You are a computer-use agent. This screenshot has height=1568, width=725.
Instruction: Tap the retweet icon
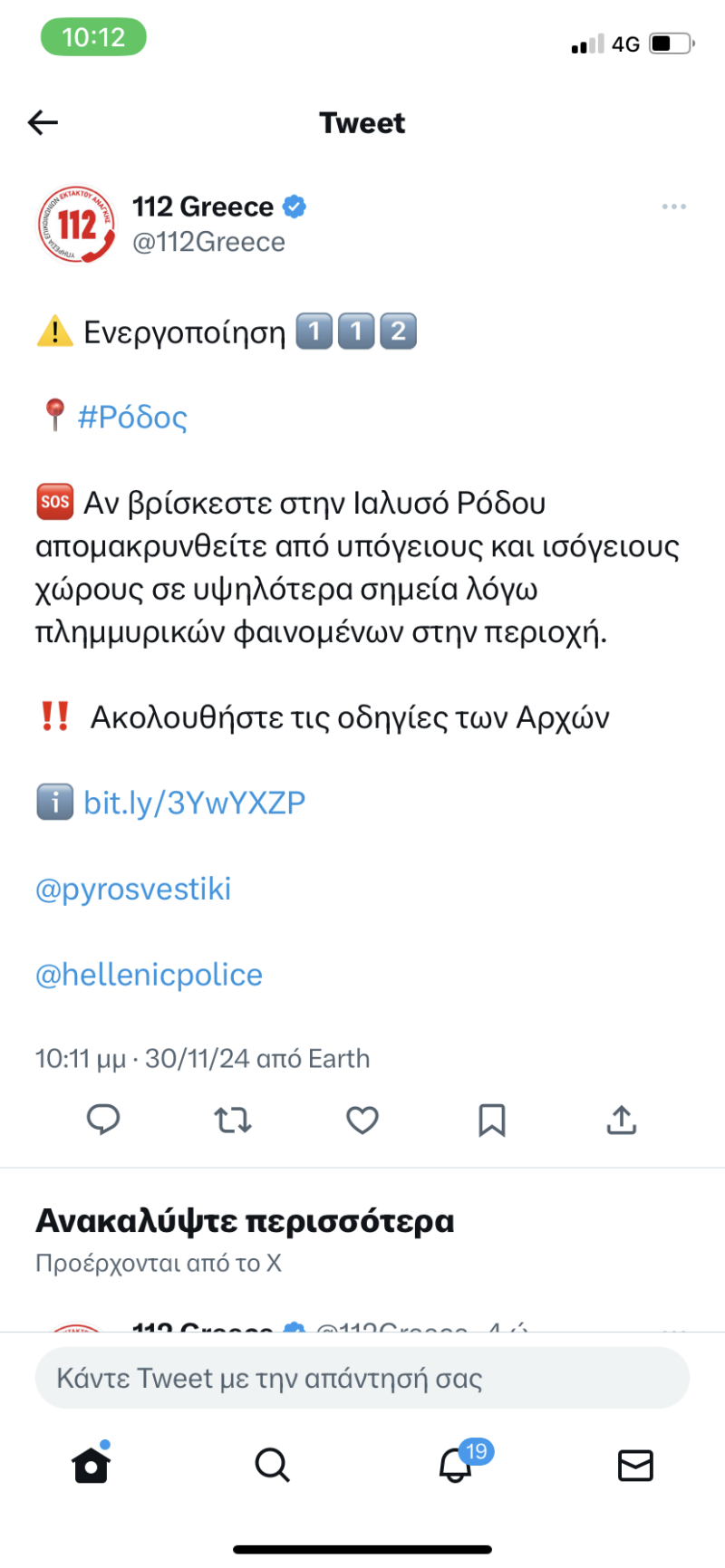point(233,1121)
